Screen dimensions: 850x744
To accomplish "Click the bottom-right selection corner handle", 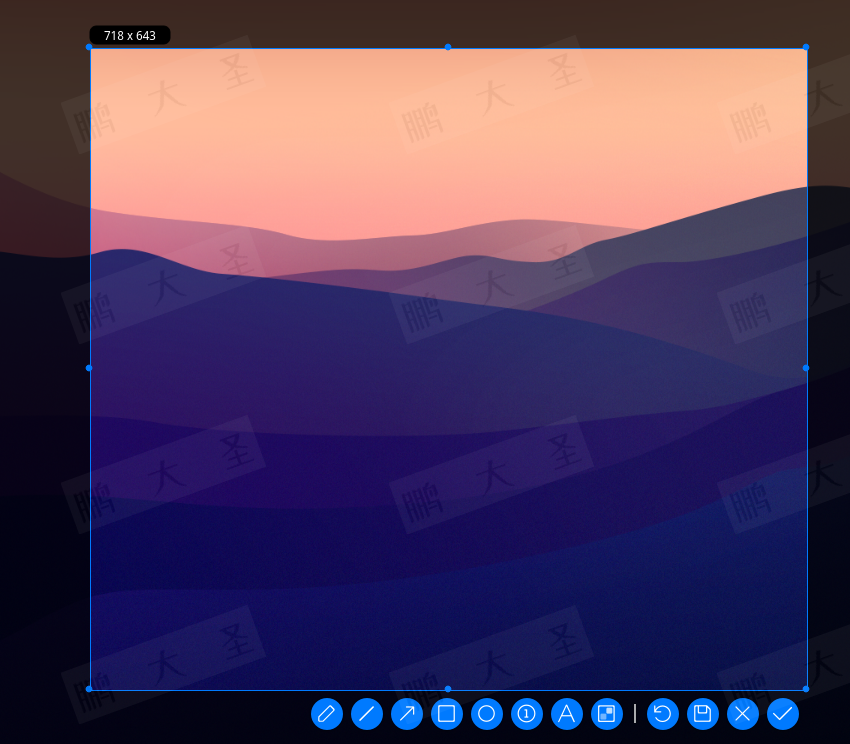I will [x=806, y=689].
